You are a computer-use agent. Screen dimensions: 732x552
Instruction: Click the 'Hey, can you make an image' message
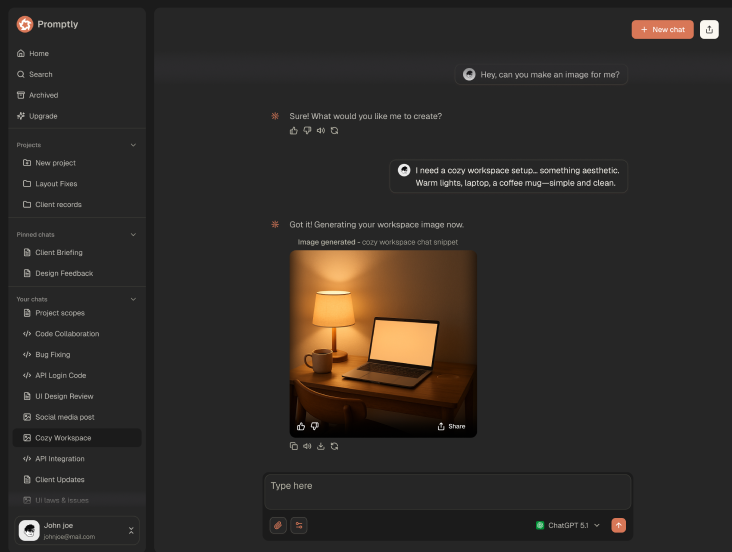pos(541,75)
